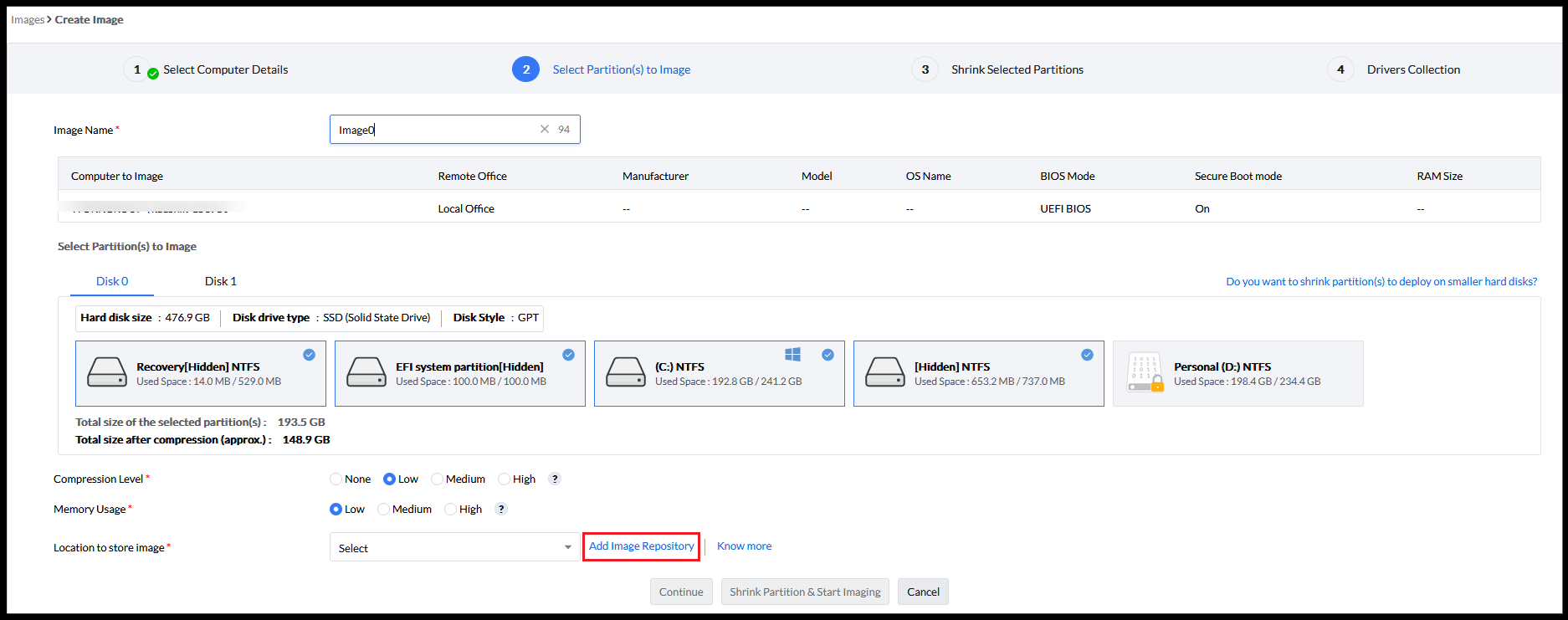Click Add Image Repository link
Viewport: 1568px width, 620px height.
(641, 546)
